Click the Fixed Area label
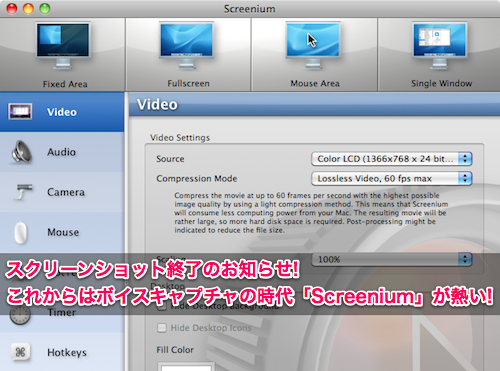Viewport: 500px width, 371px height. pos(65,84)
